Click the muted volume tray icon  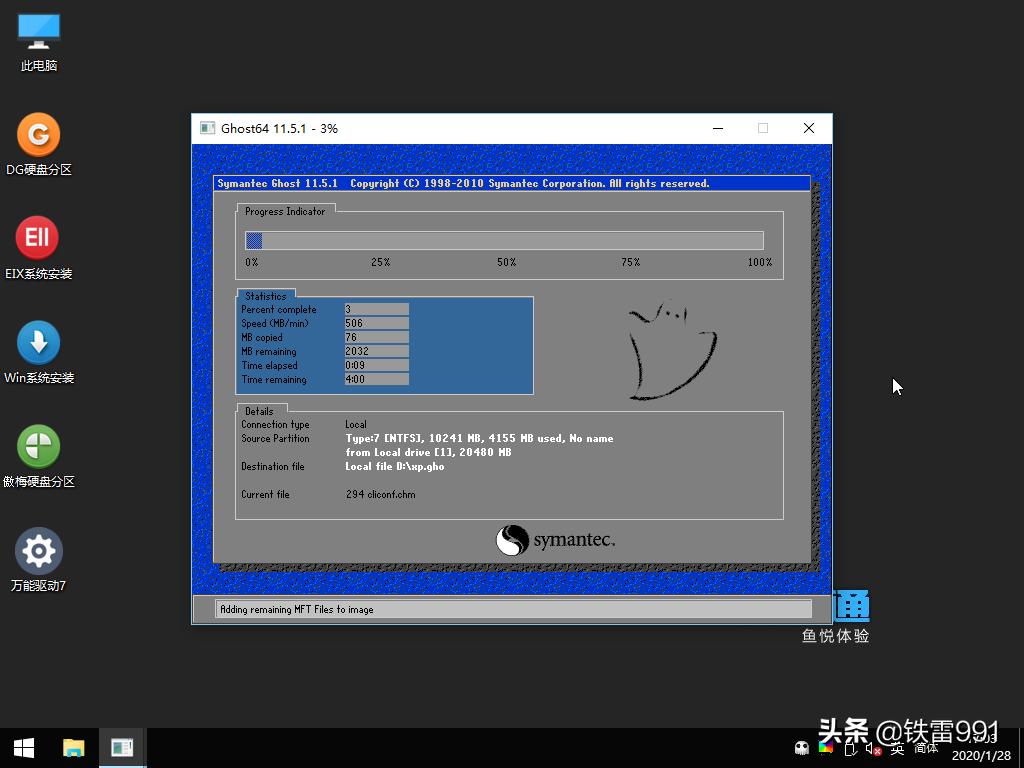[x=872, y=748]
